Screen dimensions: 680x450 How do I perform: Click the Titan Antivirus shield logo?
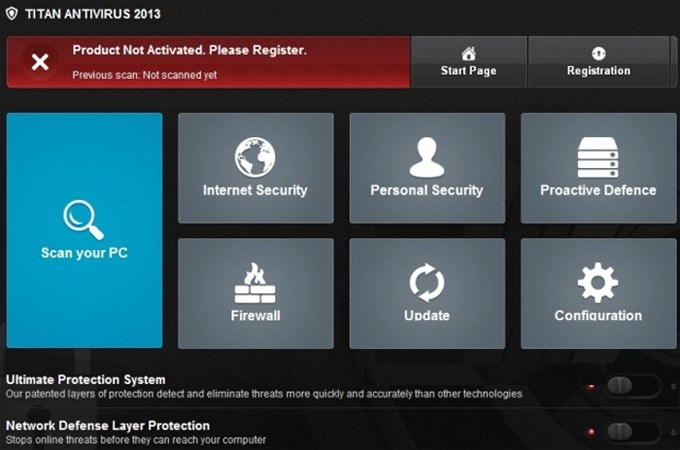click(12, 14)
